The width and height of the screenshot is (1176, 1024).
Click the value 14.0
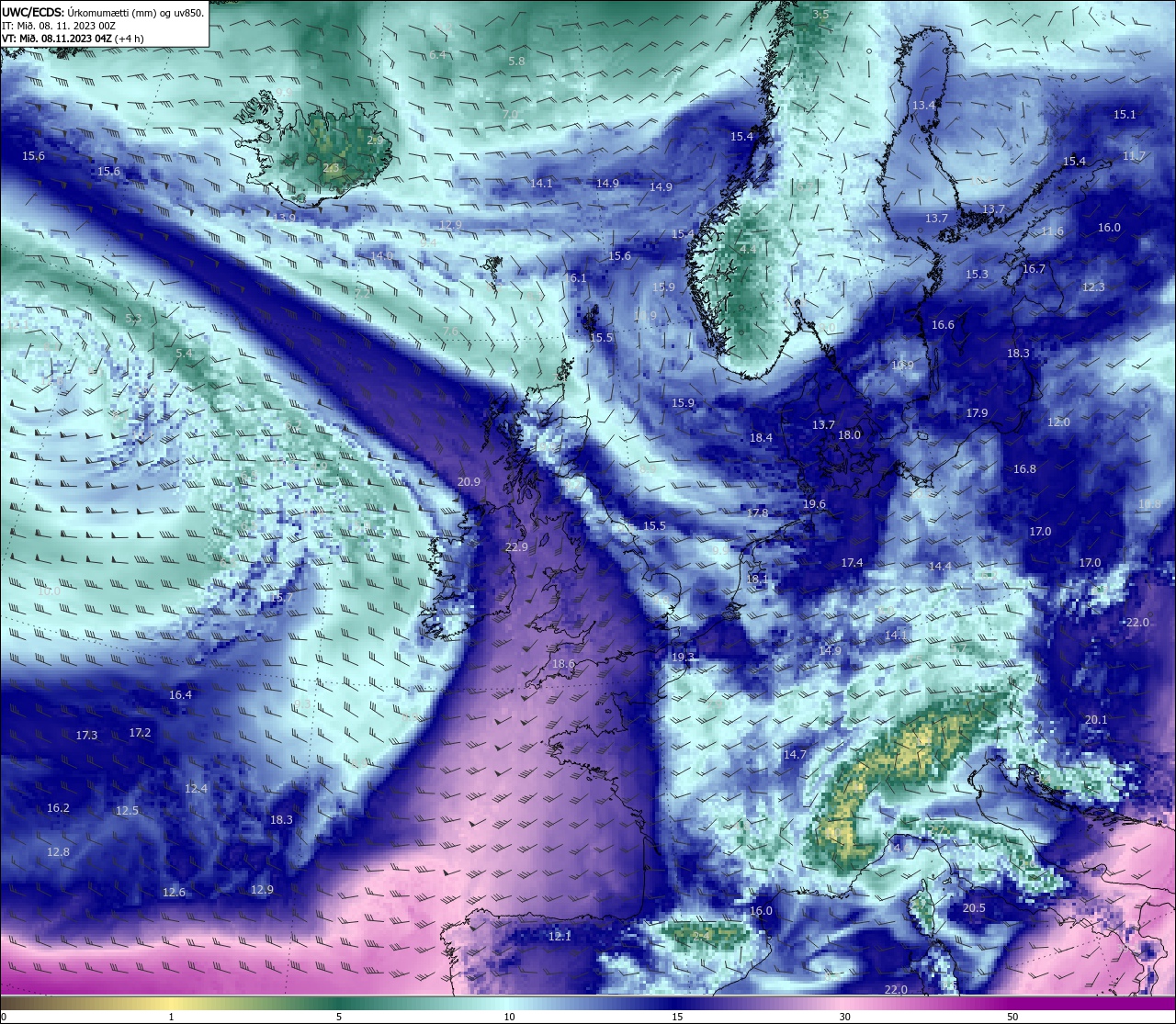[381, 254]
